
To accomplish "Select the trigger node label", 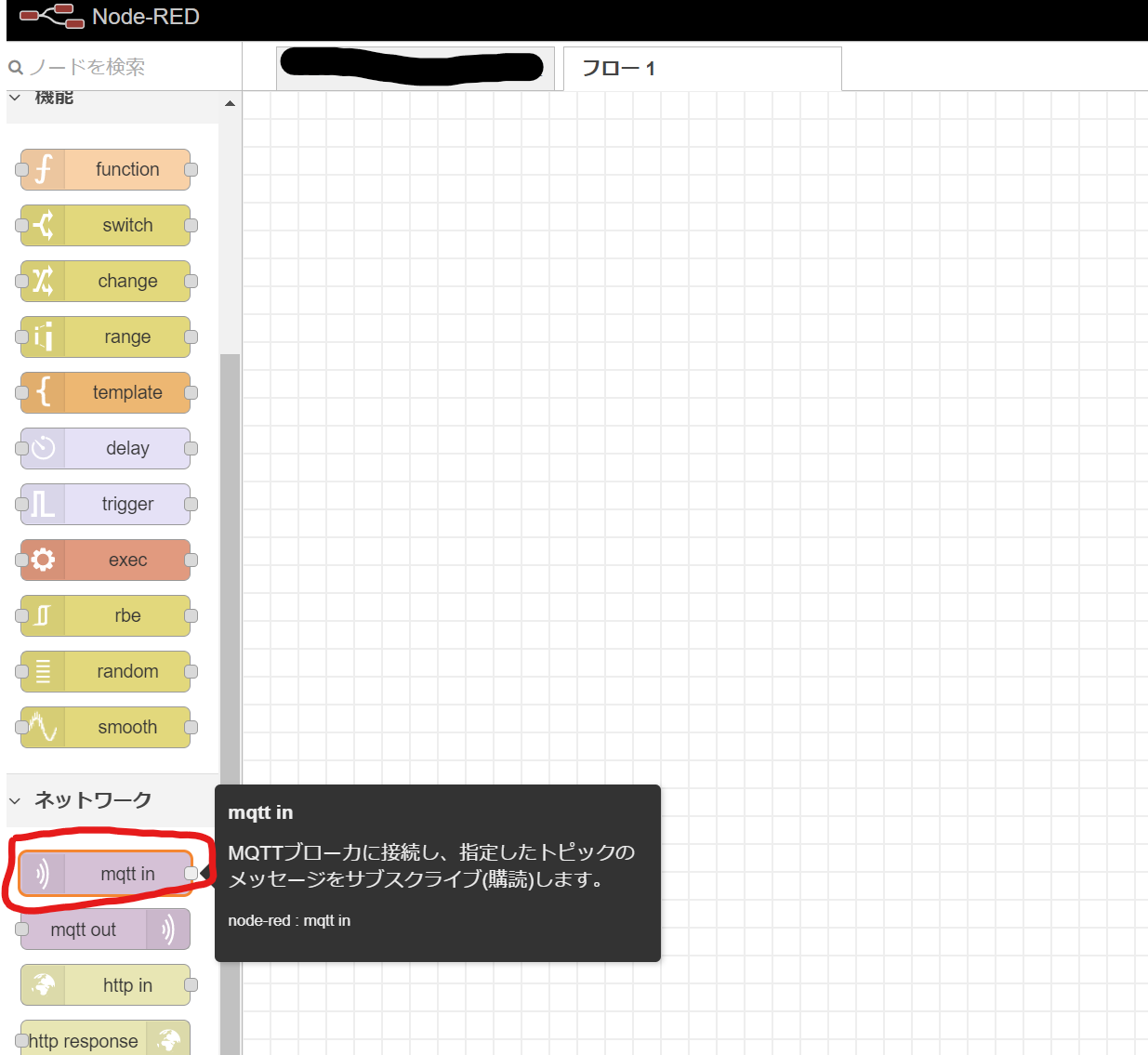I will click(127, 504).
